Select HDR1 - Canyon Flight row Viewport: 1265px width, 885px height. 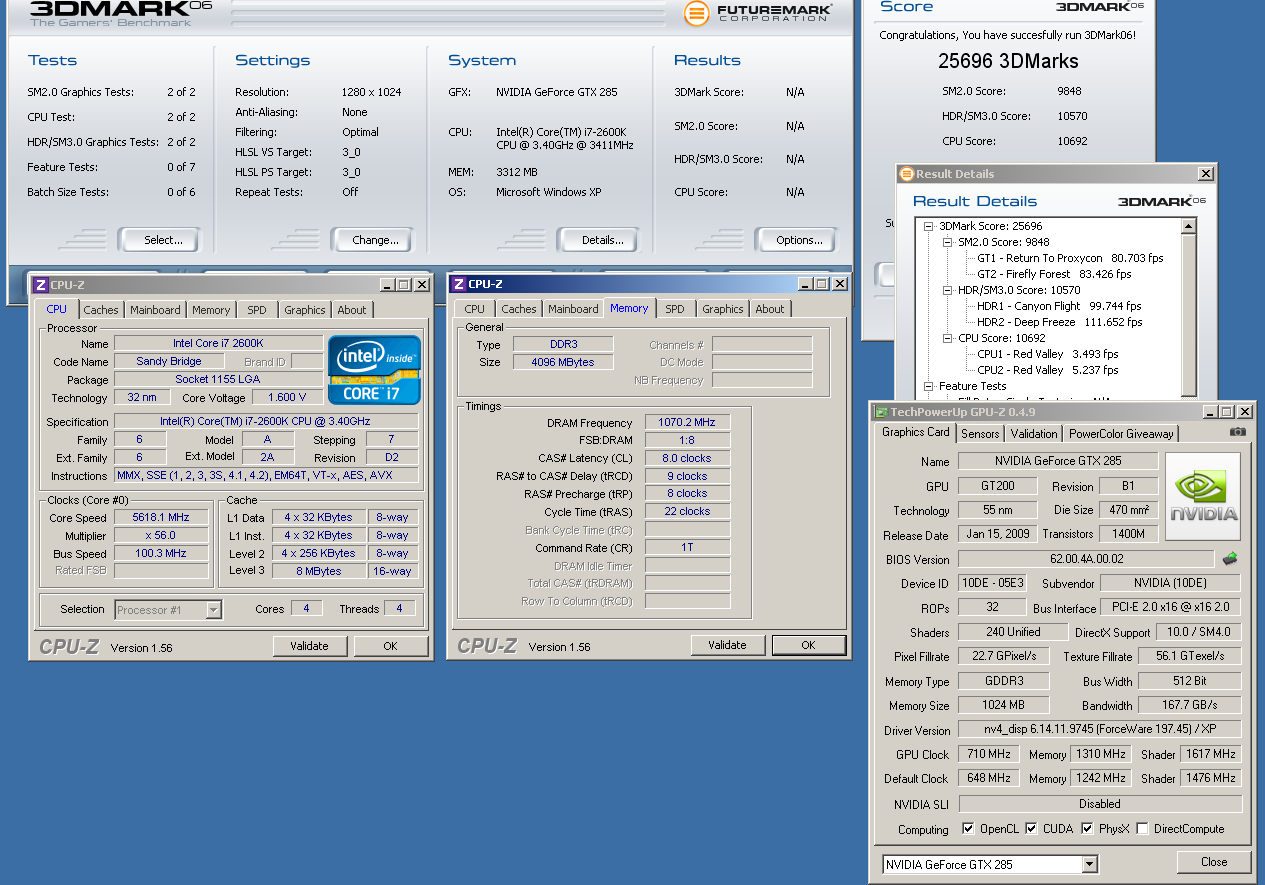1059,306
